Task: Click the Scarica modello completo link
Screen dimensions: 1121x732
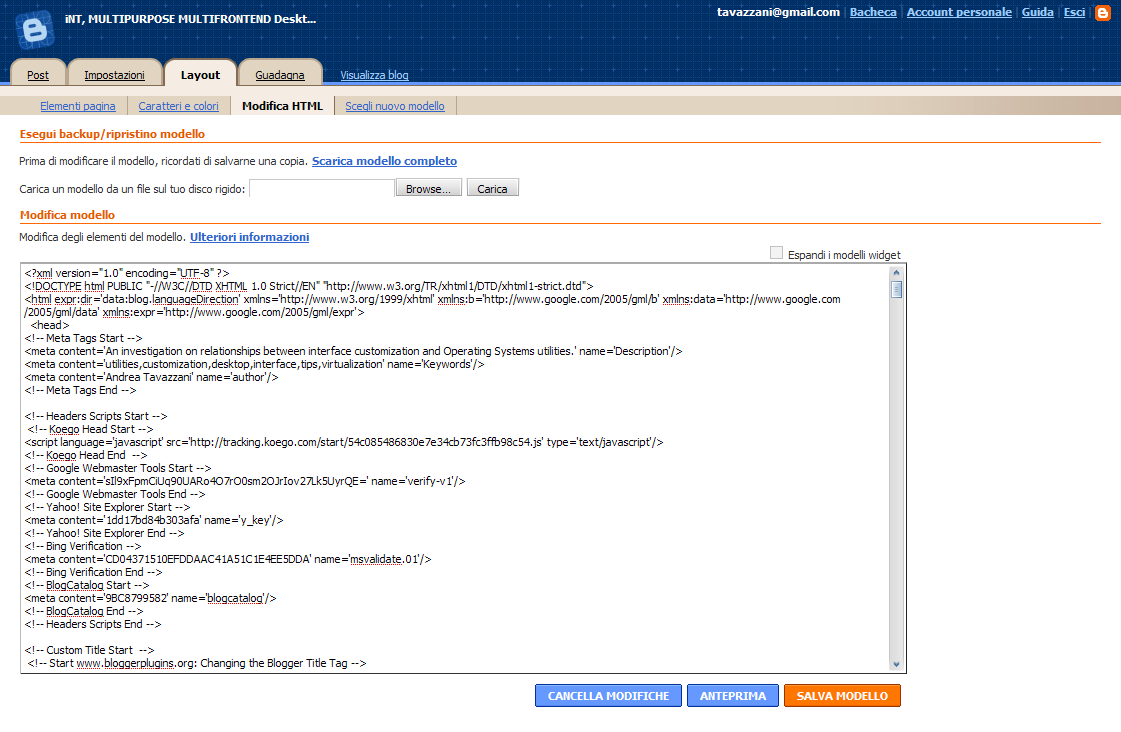Action: pyautogui.click(x=385, y=161)
